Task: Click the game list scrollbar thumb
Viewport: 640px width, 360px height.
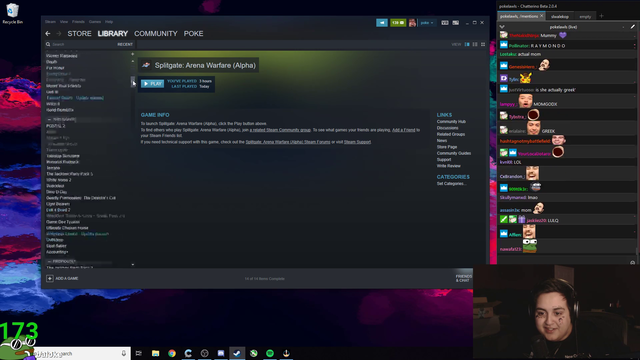Action: [x=133, y=81]
